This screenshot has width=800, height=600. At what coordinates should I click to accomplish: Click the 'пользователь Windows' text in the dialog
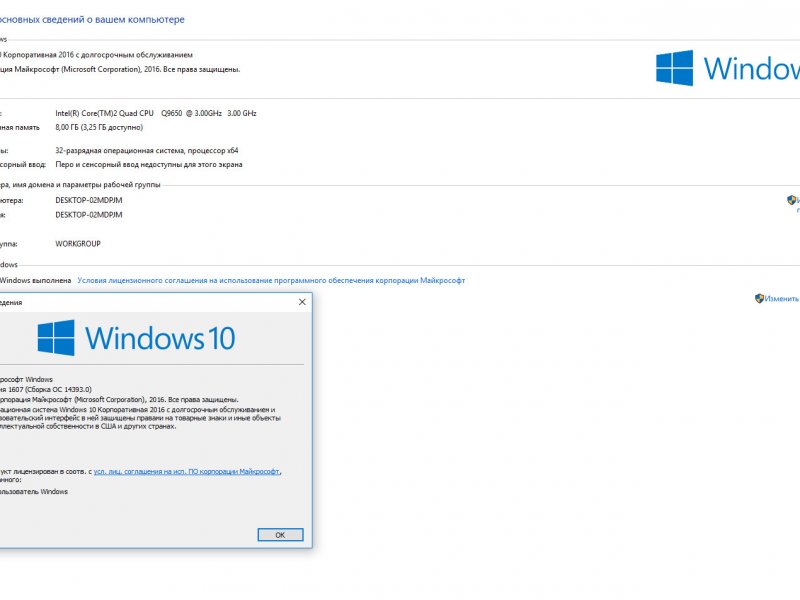point(34,492)
